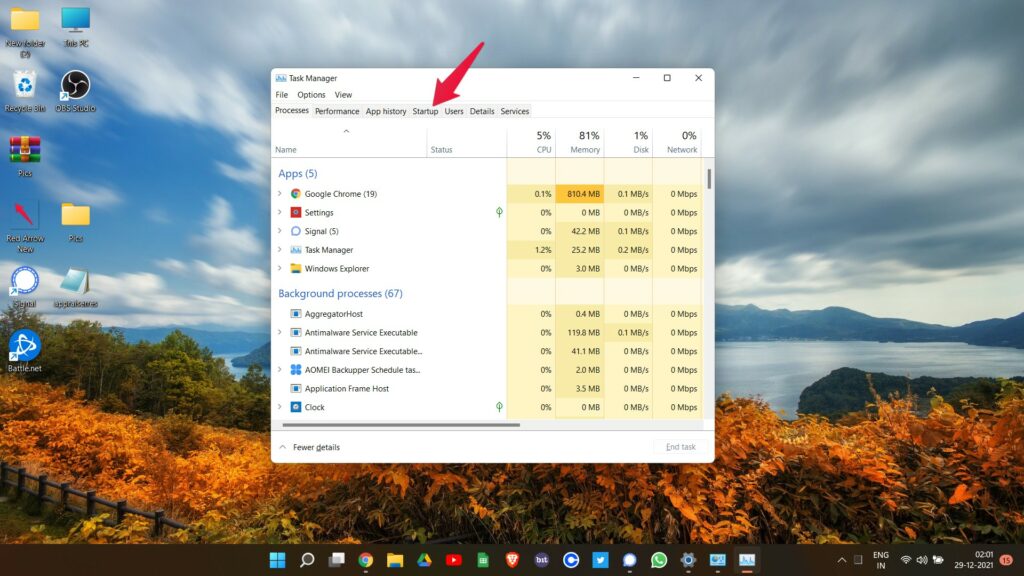This screenshot has height=576, width=1024.
Task: Expand the Google Chrome process group
Action: tap(279, 193)
